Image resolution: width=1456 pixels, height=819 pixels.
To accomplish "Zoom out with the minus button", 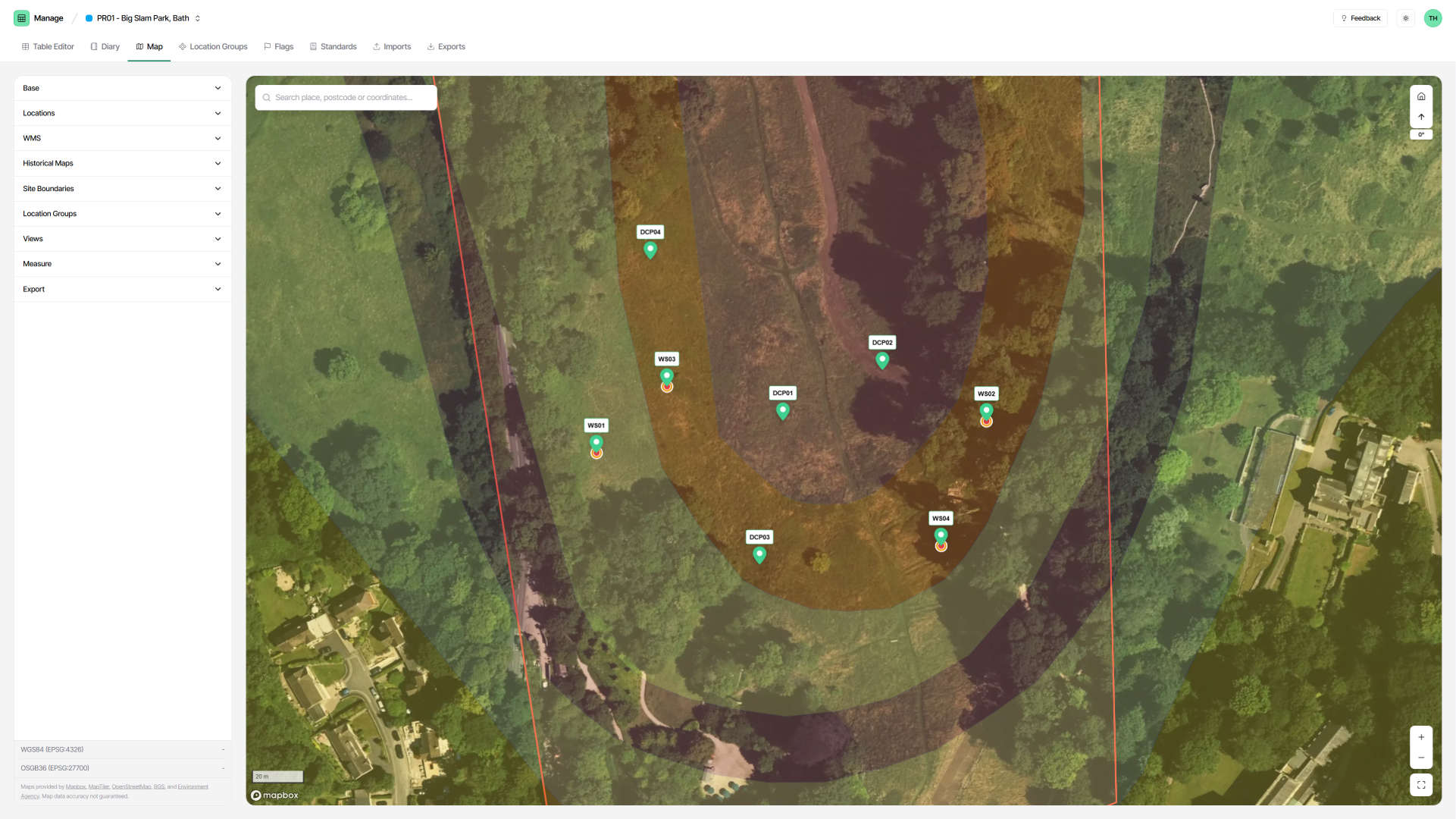I will 1421,758.
